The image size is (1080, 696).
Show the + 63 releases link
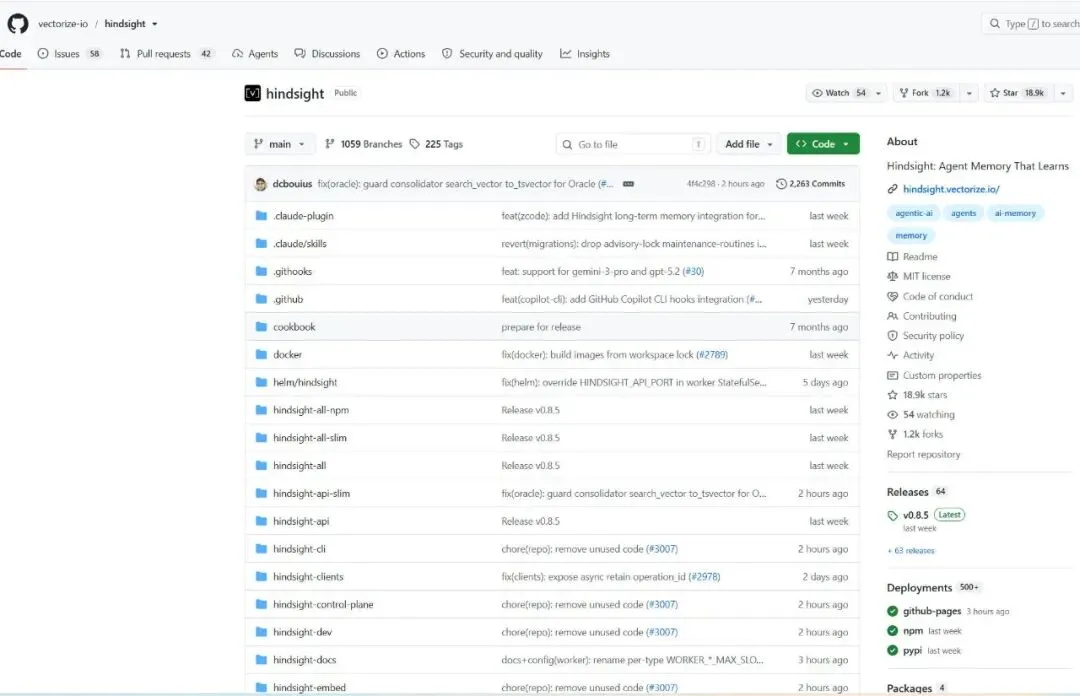click(x=911, y=551)
